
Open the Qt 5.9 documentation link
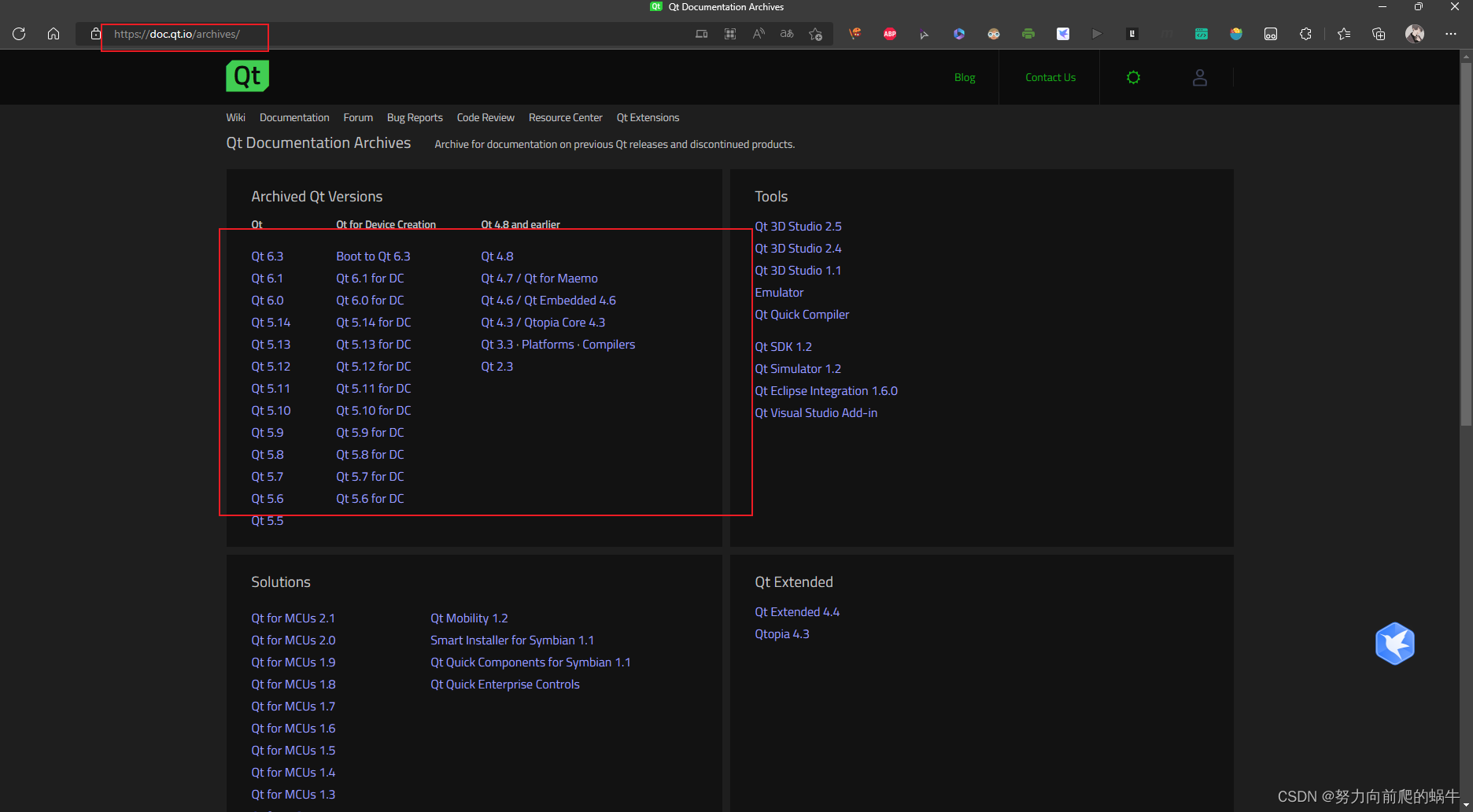point(268,433)
